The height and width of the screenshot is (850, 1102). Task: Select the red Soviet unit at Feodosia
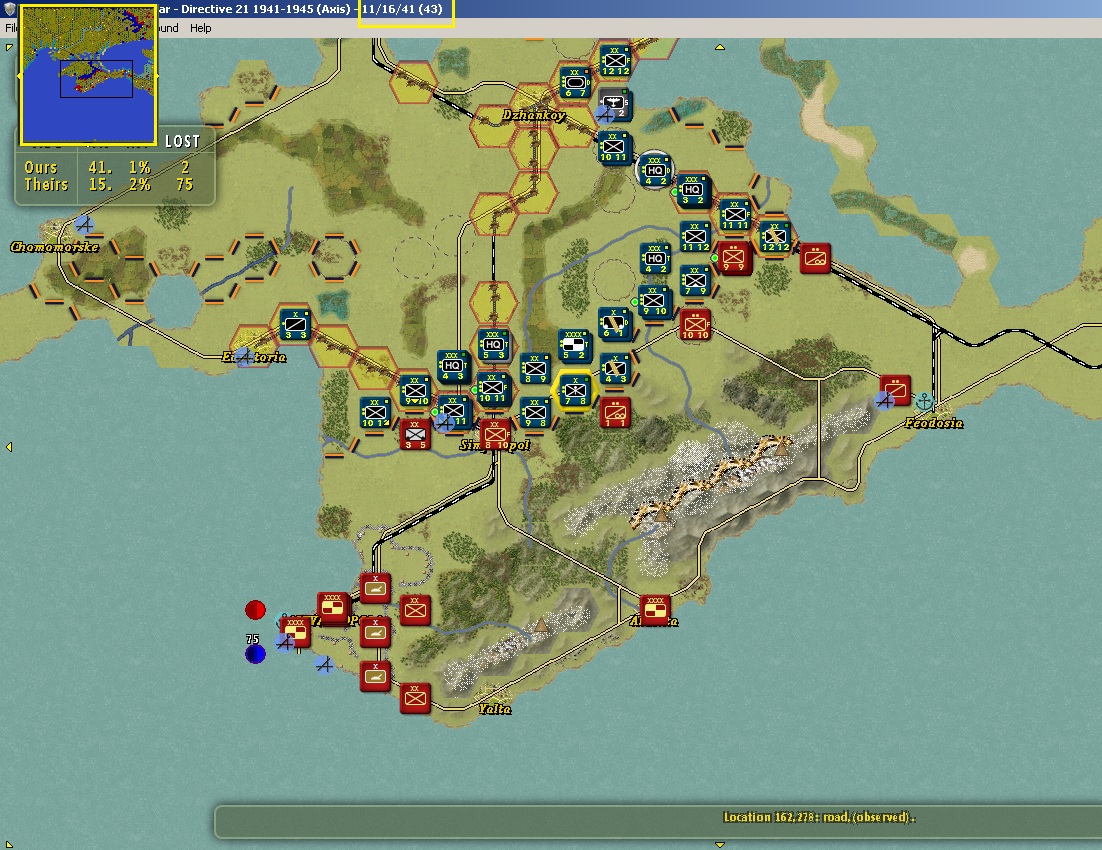pyautogui.click(x=895, y=390)
